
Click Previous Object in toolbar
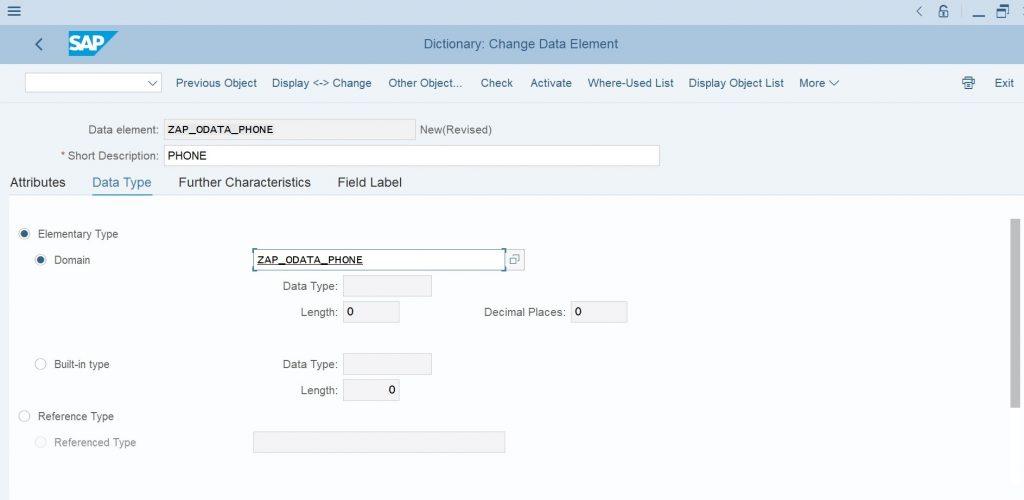(x=216, y=83)
